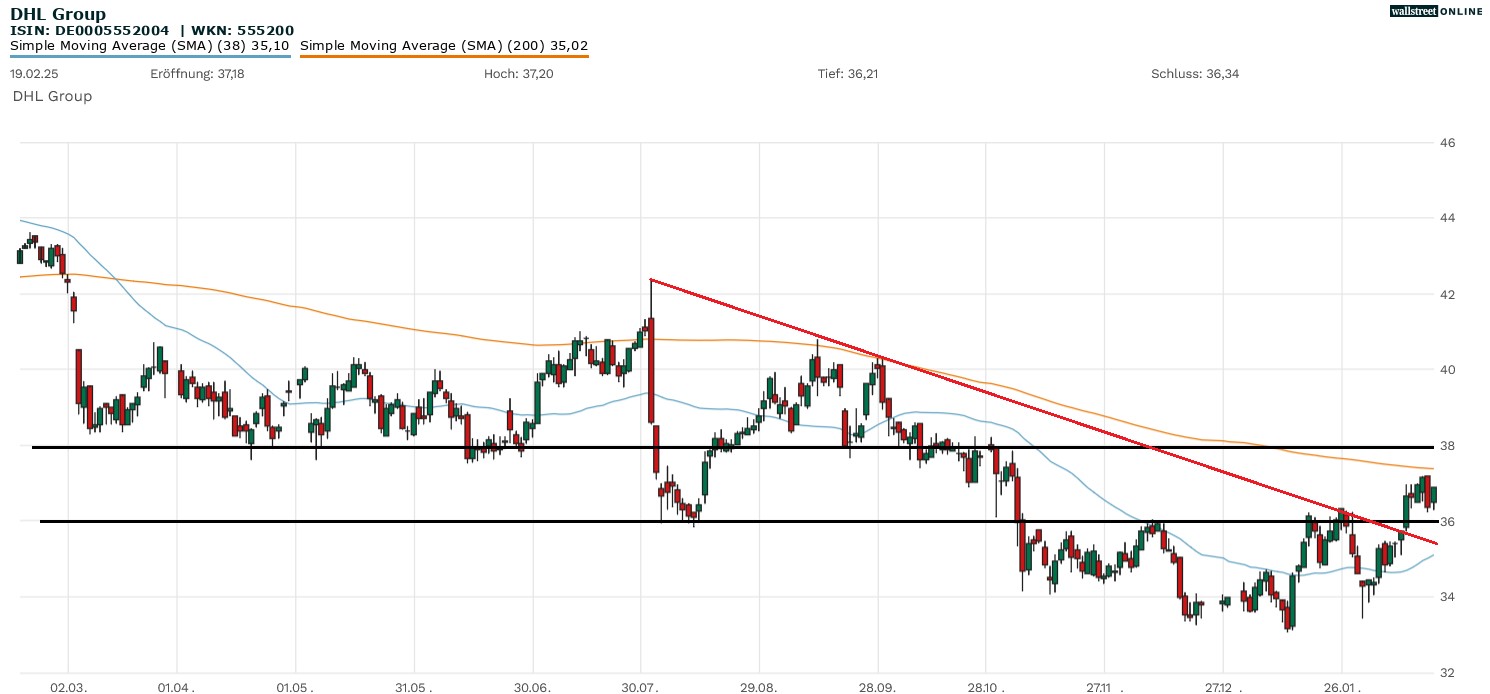Click the SMA (200) legend label
This screenshot has width=1490, height=694.
(x=443, y=45)
